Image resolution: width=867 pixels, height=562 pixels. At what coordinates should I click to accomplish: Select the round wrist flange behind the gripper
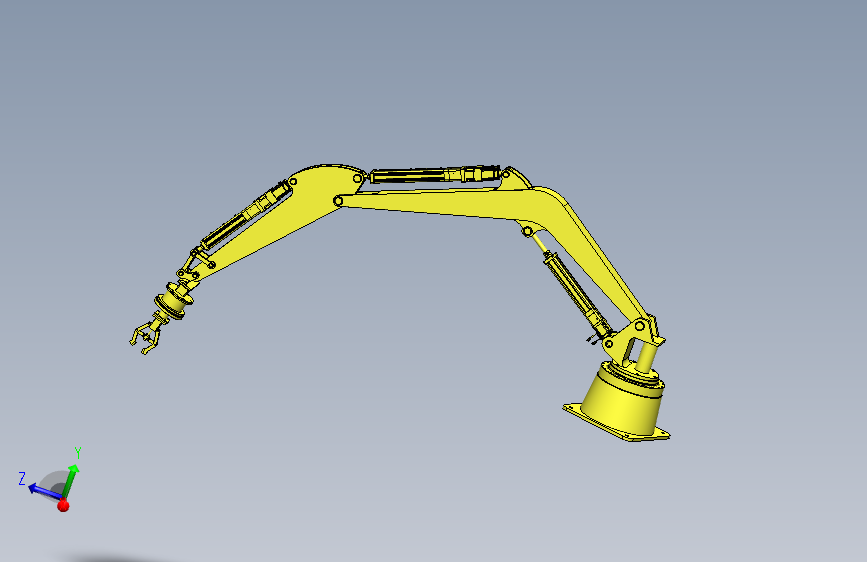[174, 301]
